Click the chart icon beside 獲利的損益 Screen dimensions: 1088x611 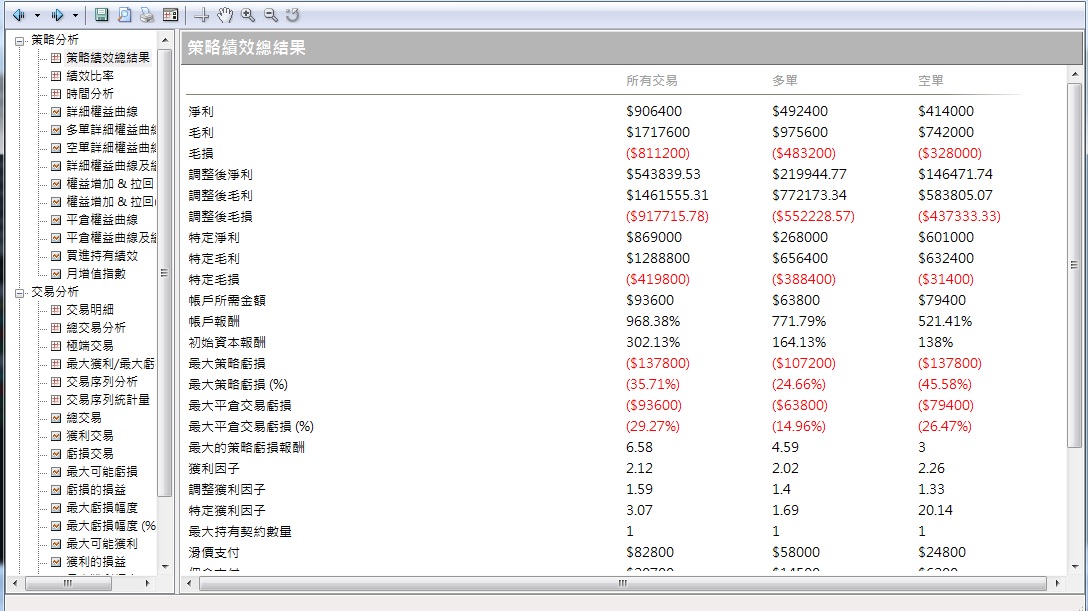point(56,562)
